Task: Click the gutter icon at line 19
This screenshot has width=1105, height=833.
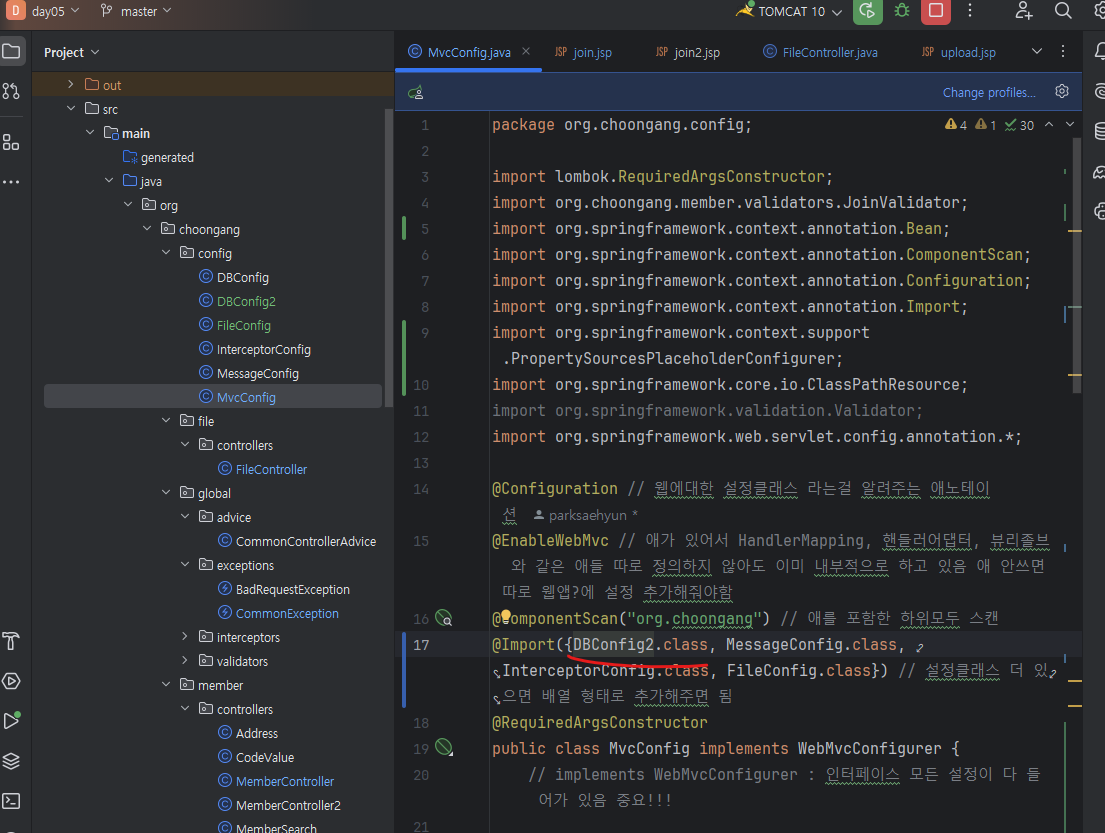Action: 444,747
